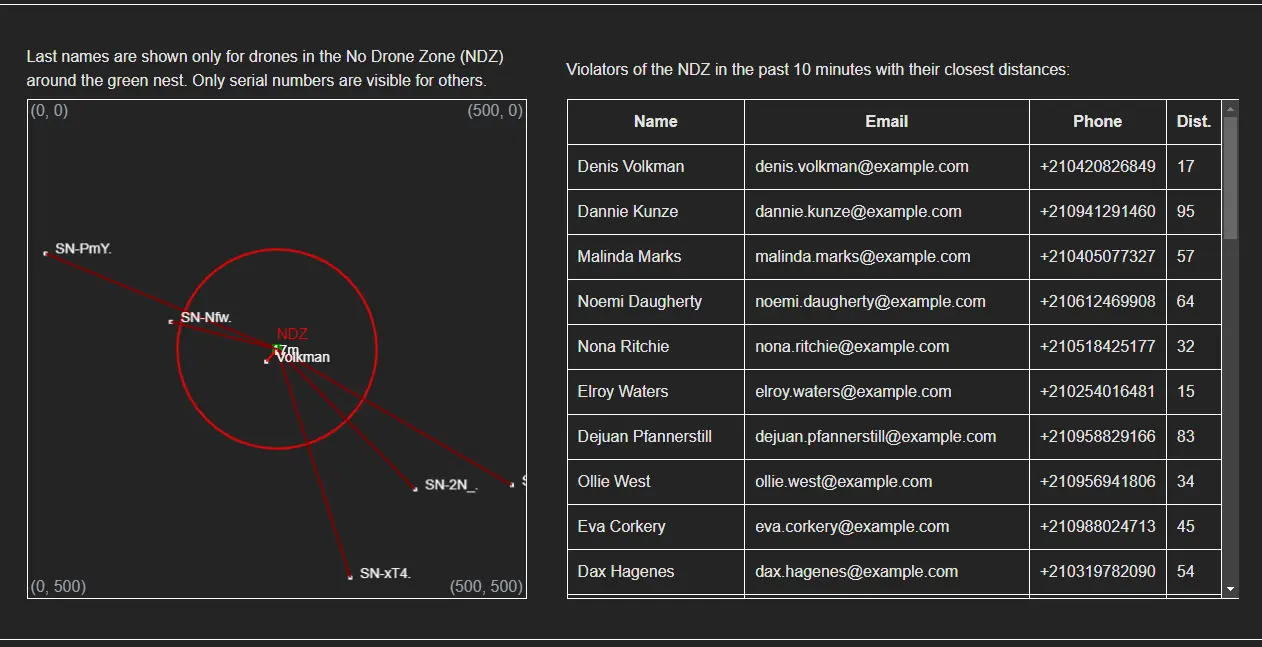Click the red NDZ label
The height and width of the screenshot is (647, 1262).
pyautogui.click(x=292, y=334)
